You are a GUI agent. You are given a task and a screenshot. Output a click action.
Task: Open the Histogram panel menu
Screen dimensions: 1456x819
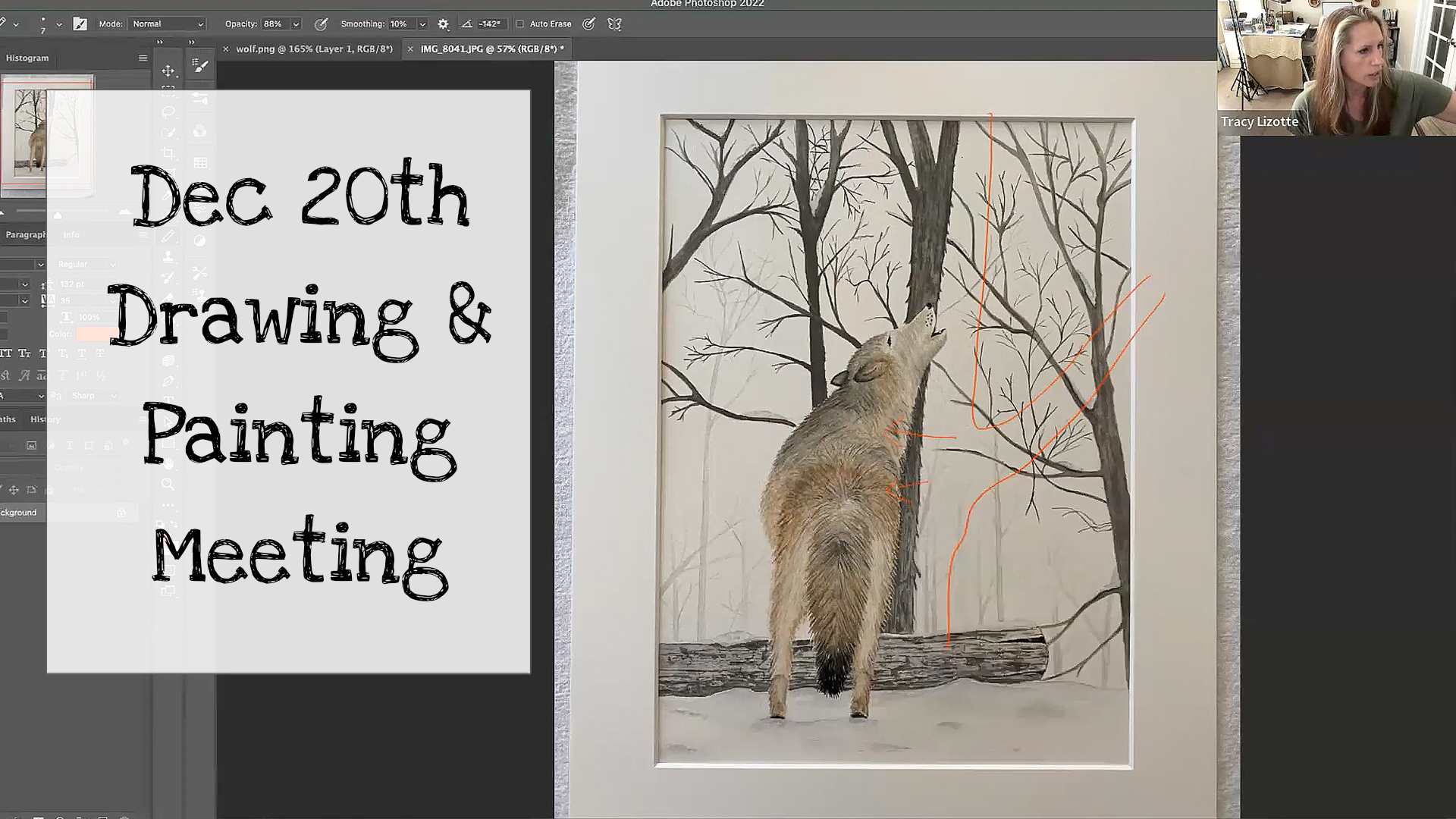pos(143,58)
